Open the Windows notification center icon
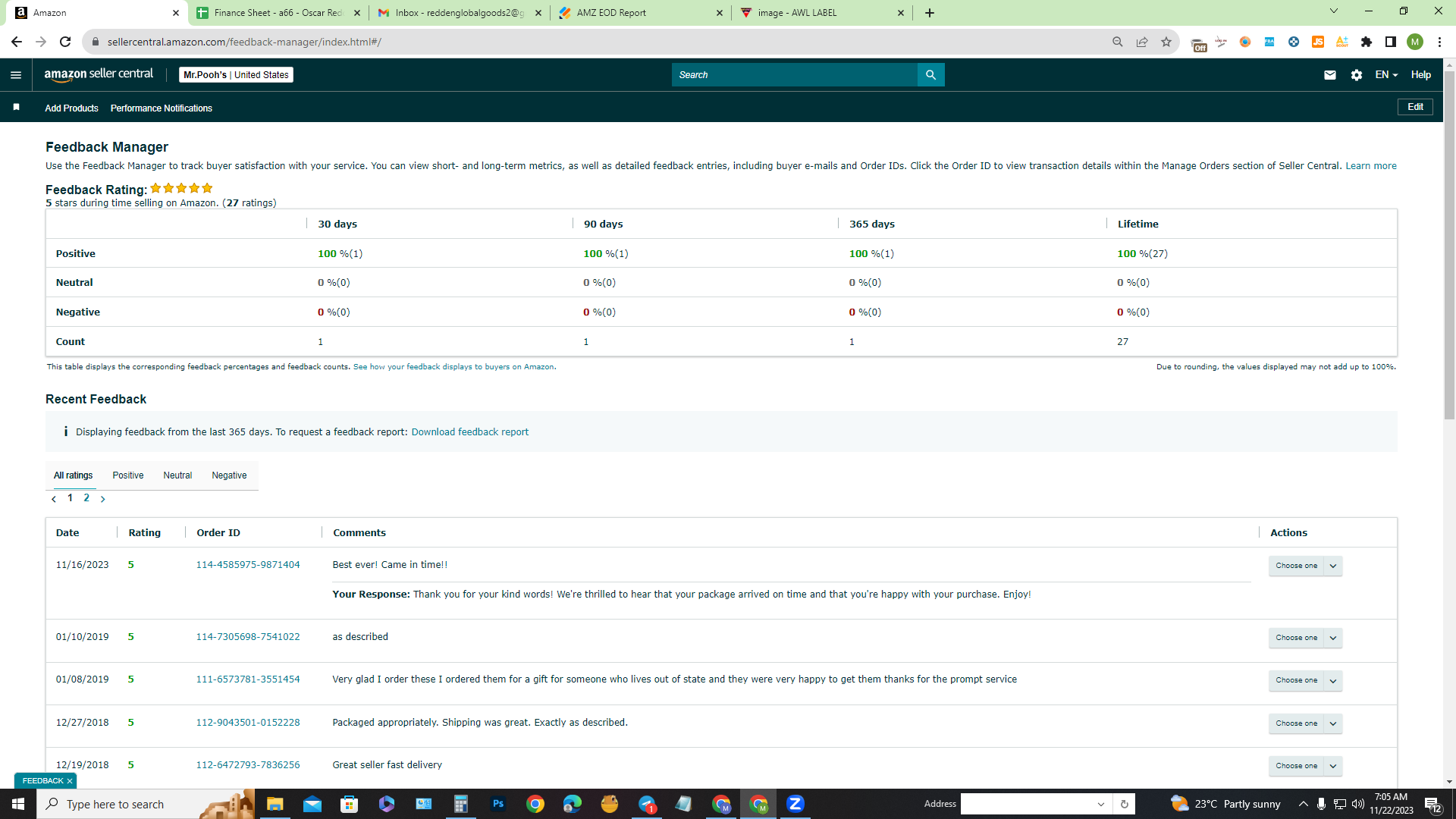The width and height of the screenshot is (1456, 819). click(x=1433, y=804)
